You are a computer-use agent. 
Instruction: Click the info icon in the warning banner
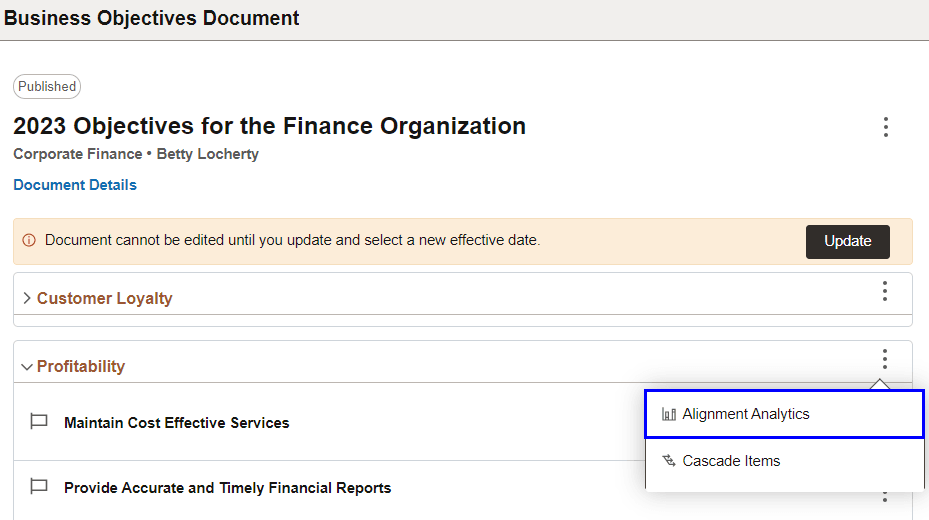click(29, 241)
